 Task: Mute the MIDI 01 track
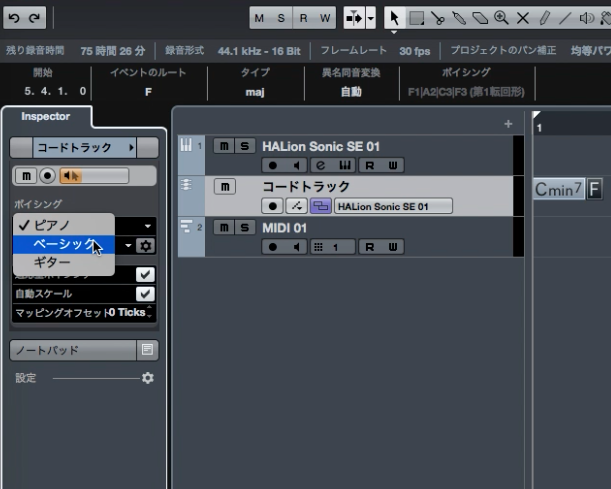(x=224, y=227)
